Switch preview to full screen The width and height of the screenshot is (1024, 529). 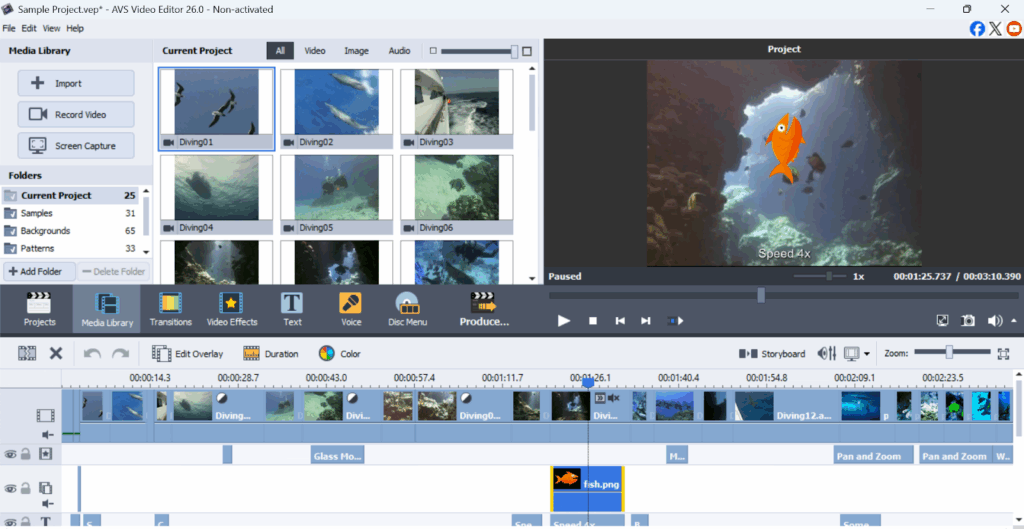pos(942,320)
